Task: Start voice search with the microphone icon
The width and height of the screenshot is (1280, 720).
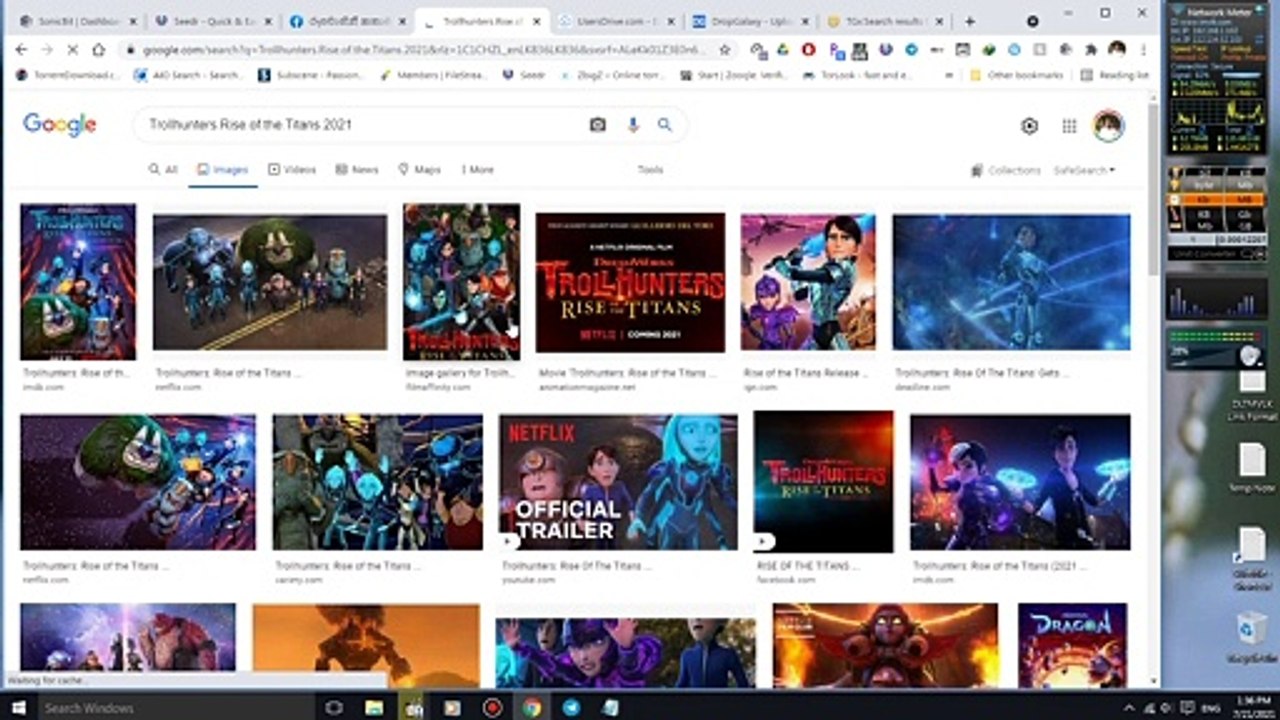Action: pyautogui.click(x=632, y=124)
